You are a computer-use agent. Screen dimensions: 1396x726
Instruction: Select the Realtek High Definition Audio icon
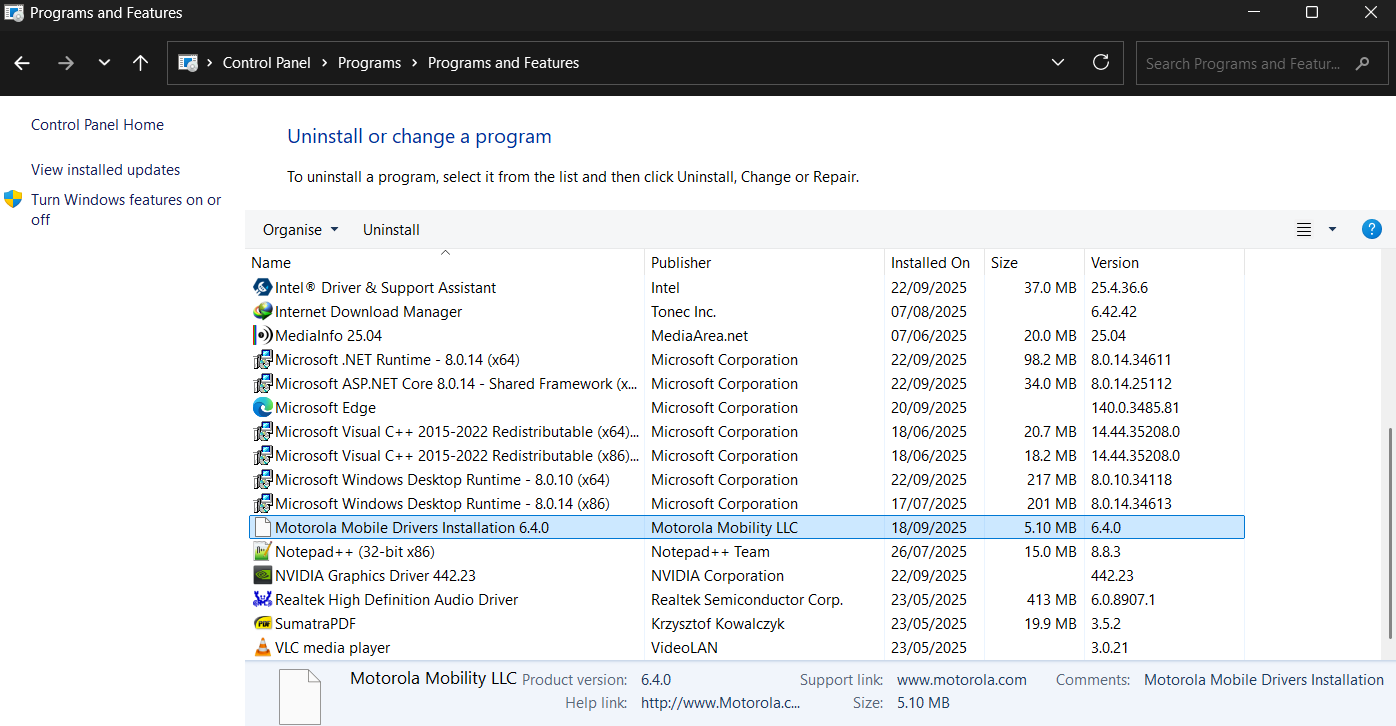click(261, 599)
